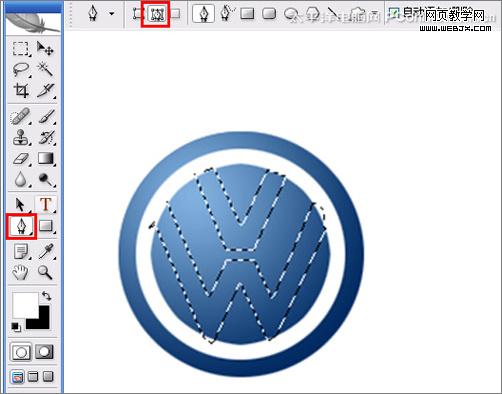Pick Line shape in options bar
The image size is (502, 394).
334,14
